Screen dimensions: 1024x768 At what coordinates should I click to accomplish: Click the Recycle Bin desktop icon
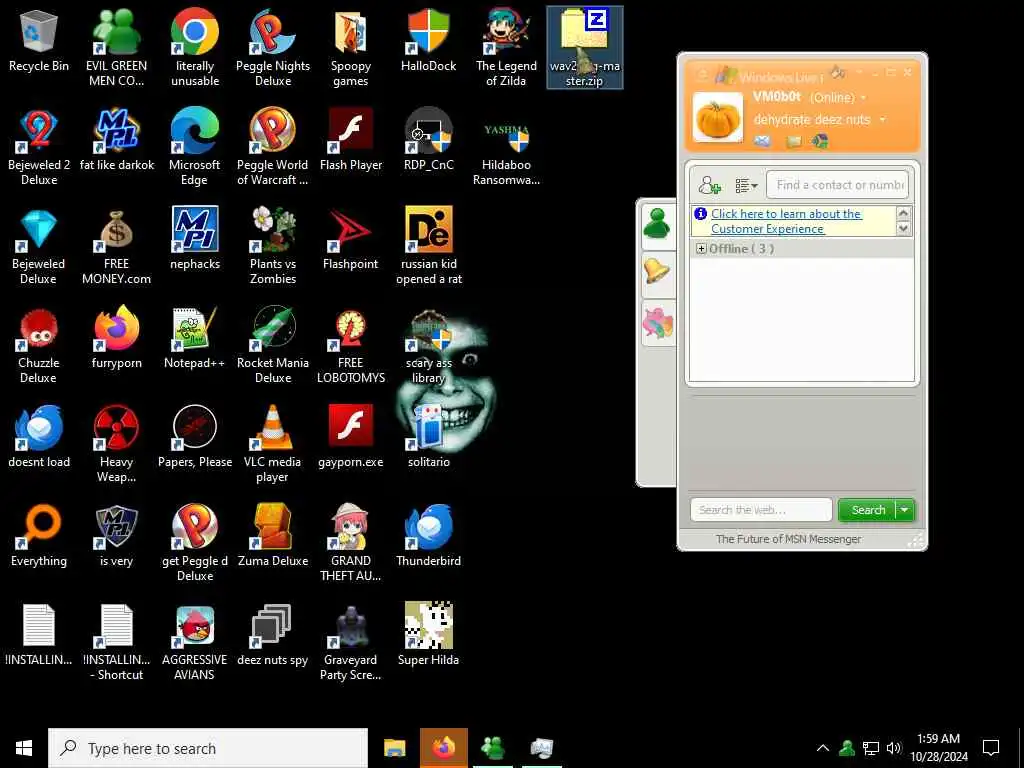[x=39, y=41]
